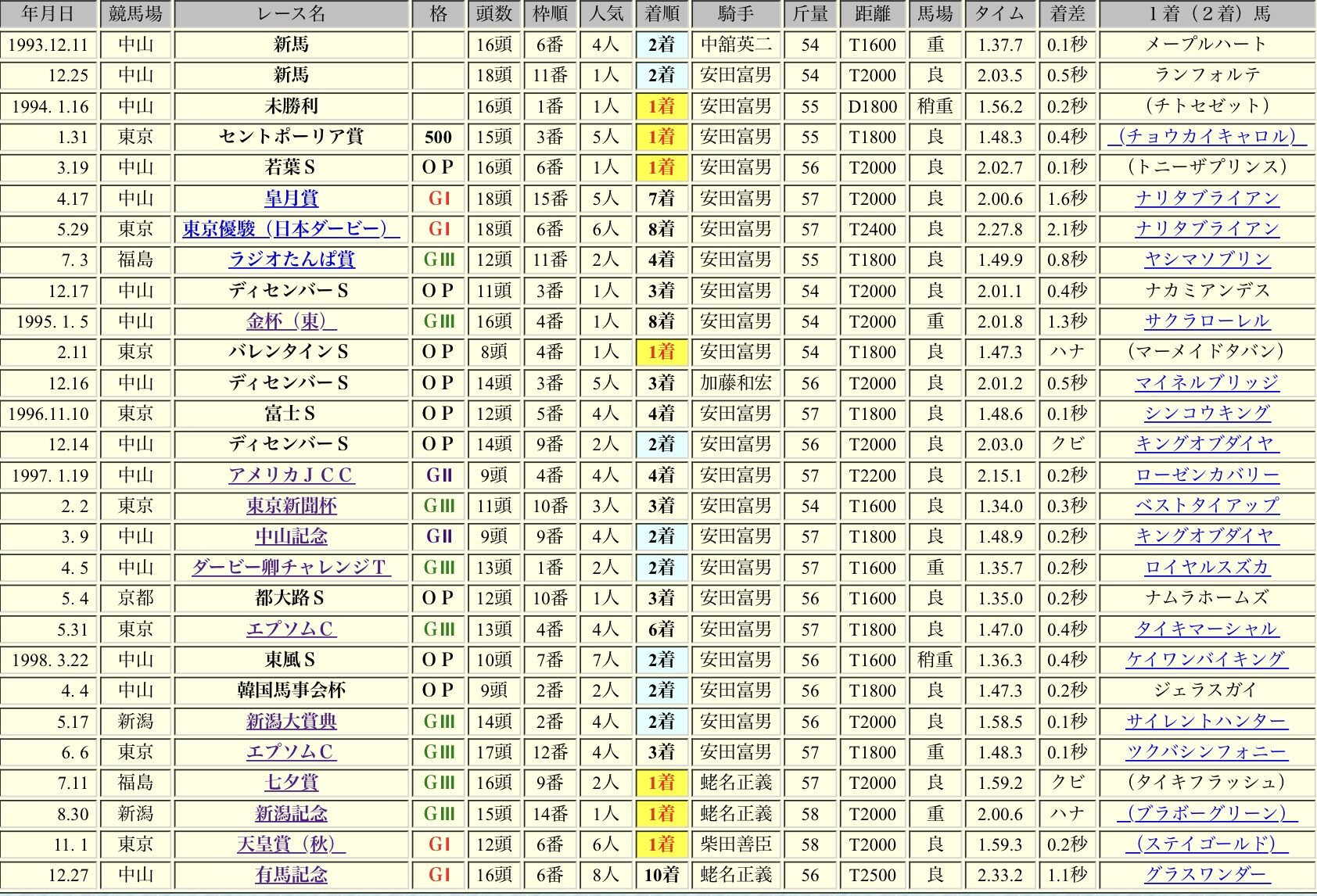This screenshot has height=896, width=1317.
Task: Open the 皐月賞 race link
Action: 291,199
